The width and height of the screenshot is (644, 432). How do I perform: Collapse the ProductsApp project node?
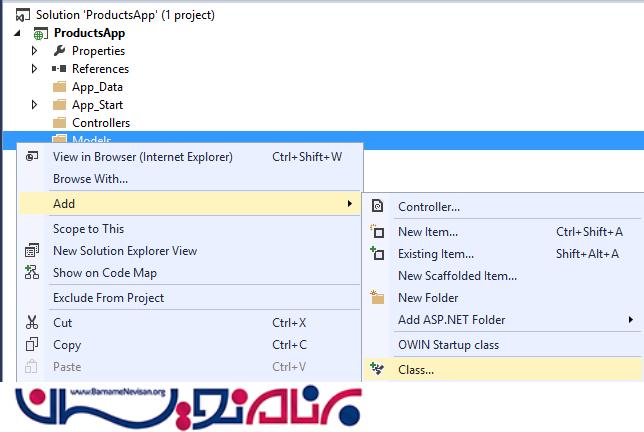point(17,33)
